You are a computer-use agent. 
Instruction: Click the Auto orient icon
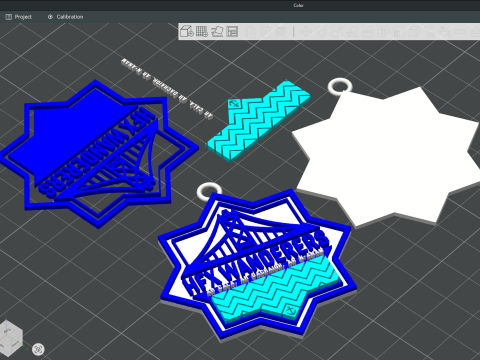tap(217, 32)
